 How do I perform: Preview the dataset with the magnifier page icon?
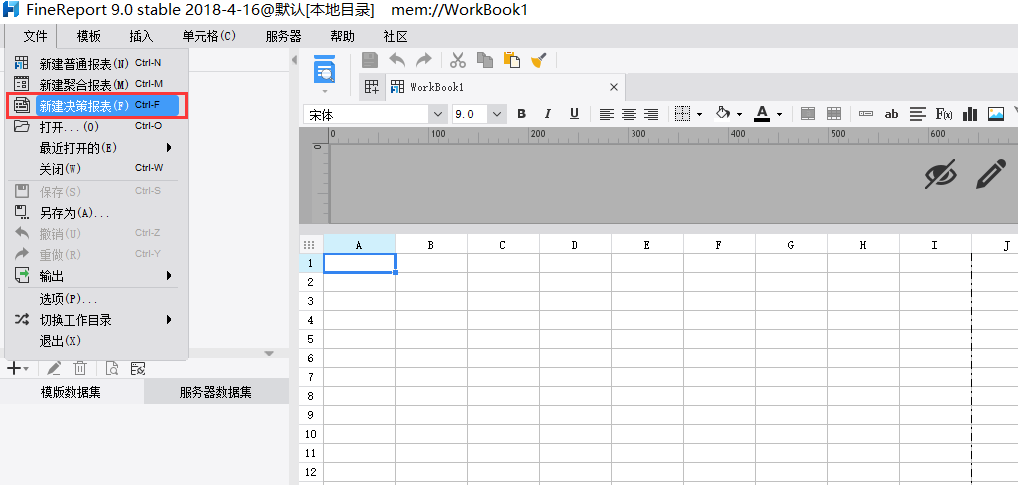tap(112, 369)
